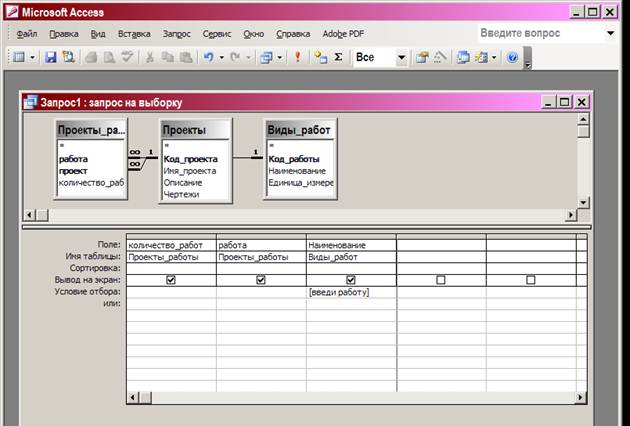Show the Database Window icon
Viewport: 630px width, 426px height.
click(463, 57)
